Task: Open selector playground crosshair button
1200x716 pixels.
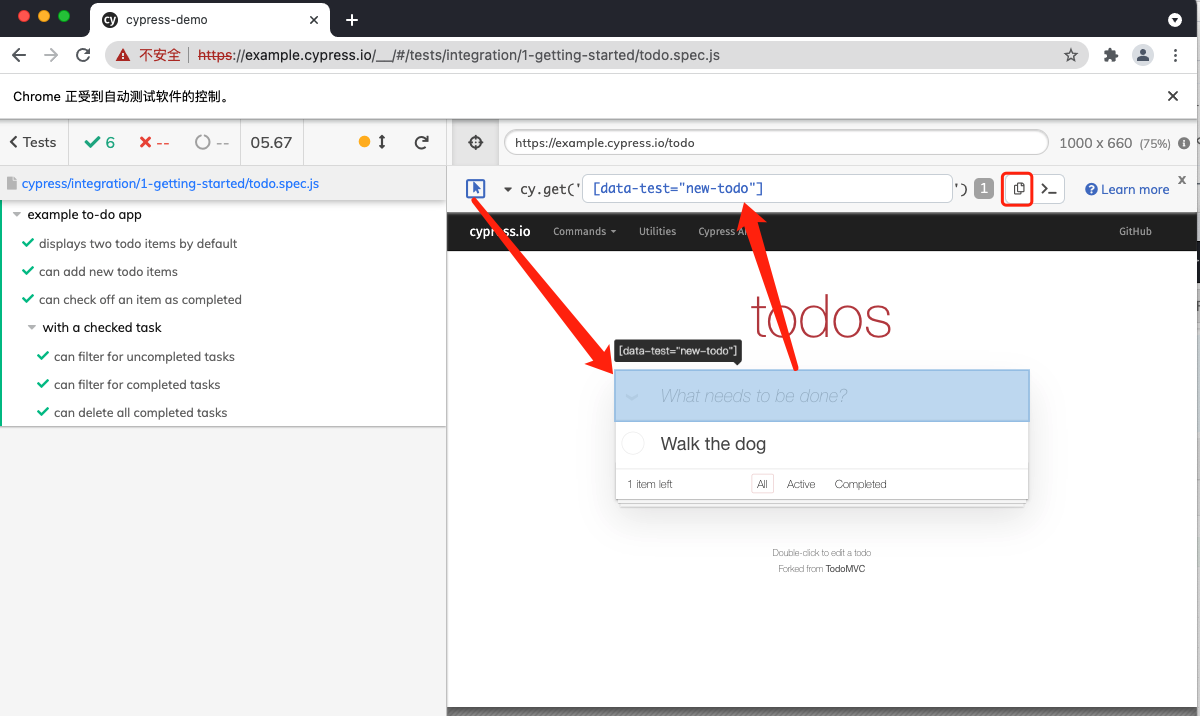Action: point(476,143)
